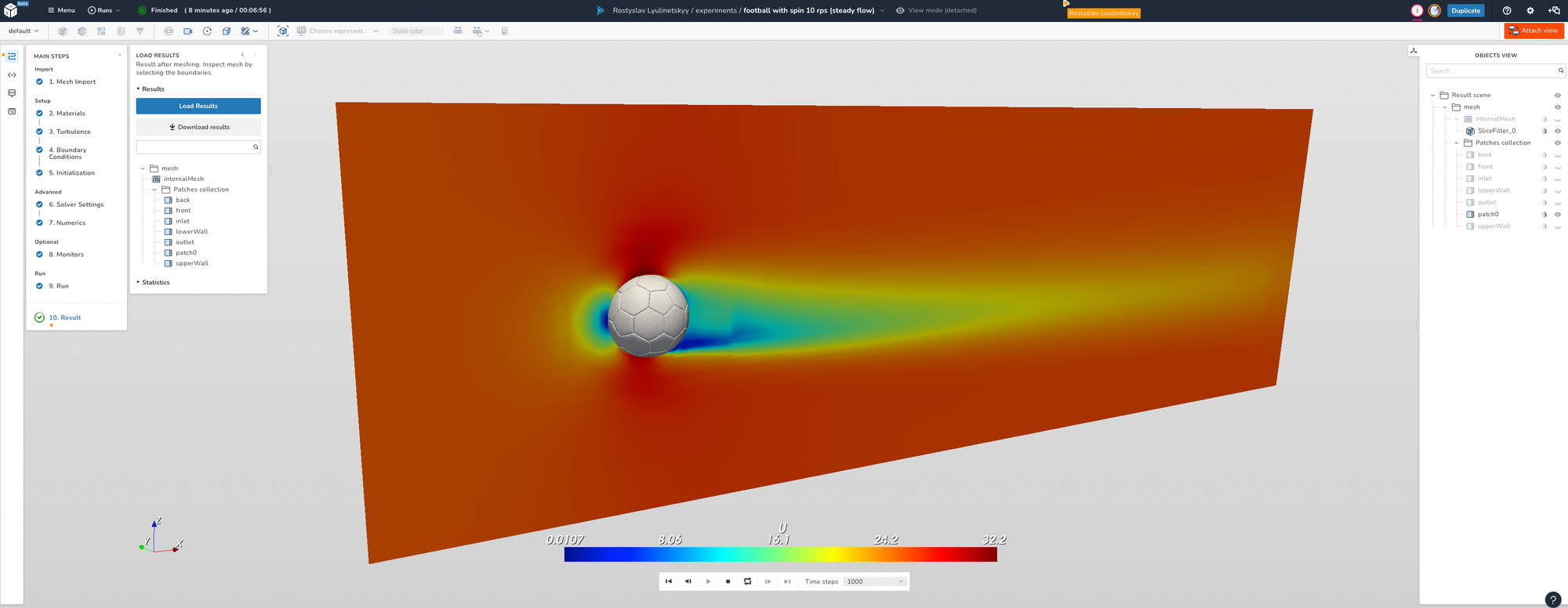Click the 3D box projection icon

226,31
